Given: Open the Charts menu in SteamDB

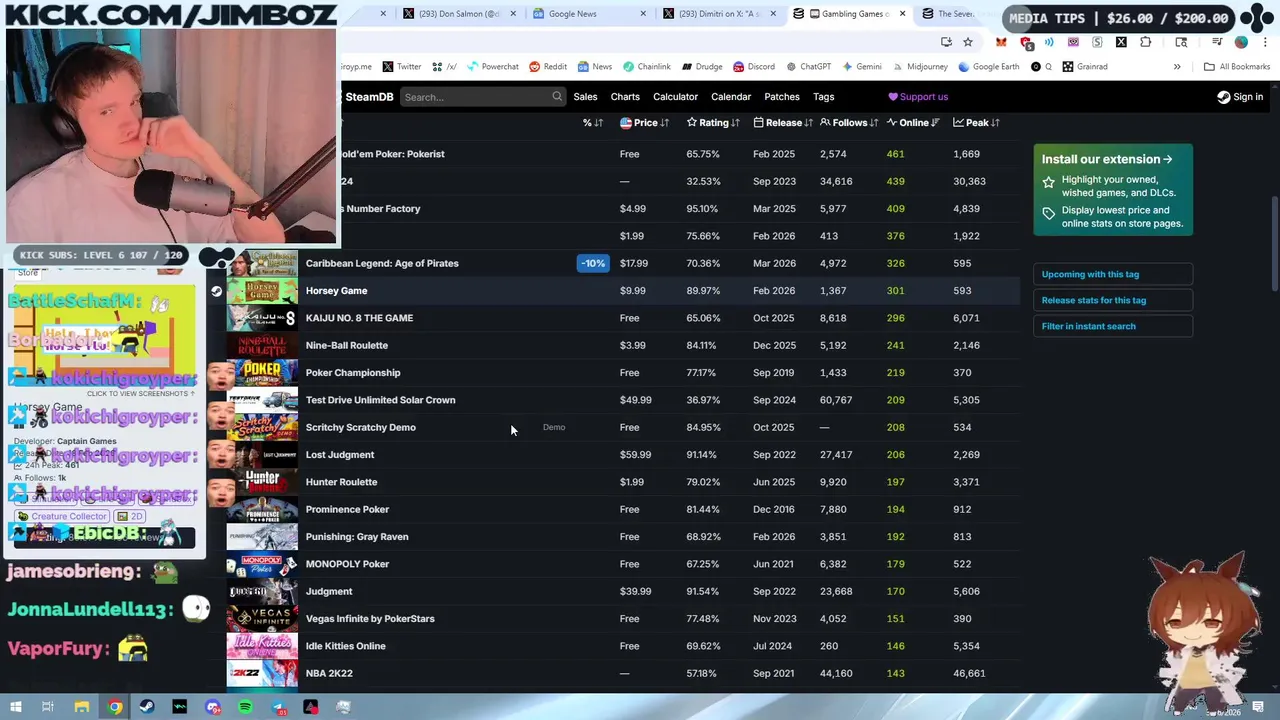Looking at the screenshot, I should (x=625, y=97).
